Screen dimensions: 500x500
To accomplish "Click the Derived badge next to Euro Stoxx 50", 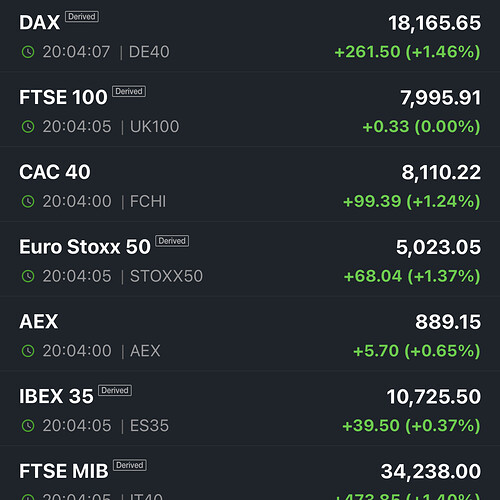I will click(172, 241).
